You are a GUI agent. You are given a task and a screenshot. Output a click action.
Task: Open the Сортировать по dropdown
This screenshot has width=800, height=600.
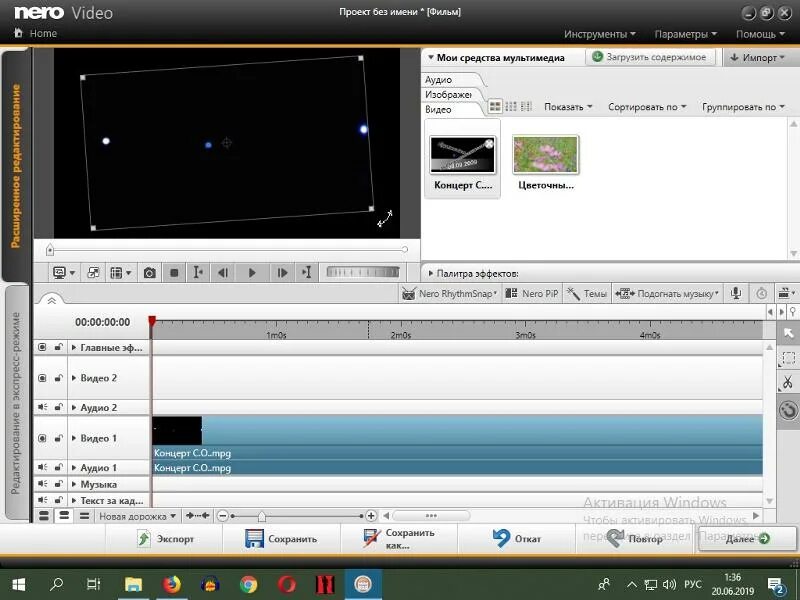(x=647, y=107)
